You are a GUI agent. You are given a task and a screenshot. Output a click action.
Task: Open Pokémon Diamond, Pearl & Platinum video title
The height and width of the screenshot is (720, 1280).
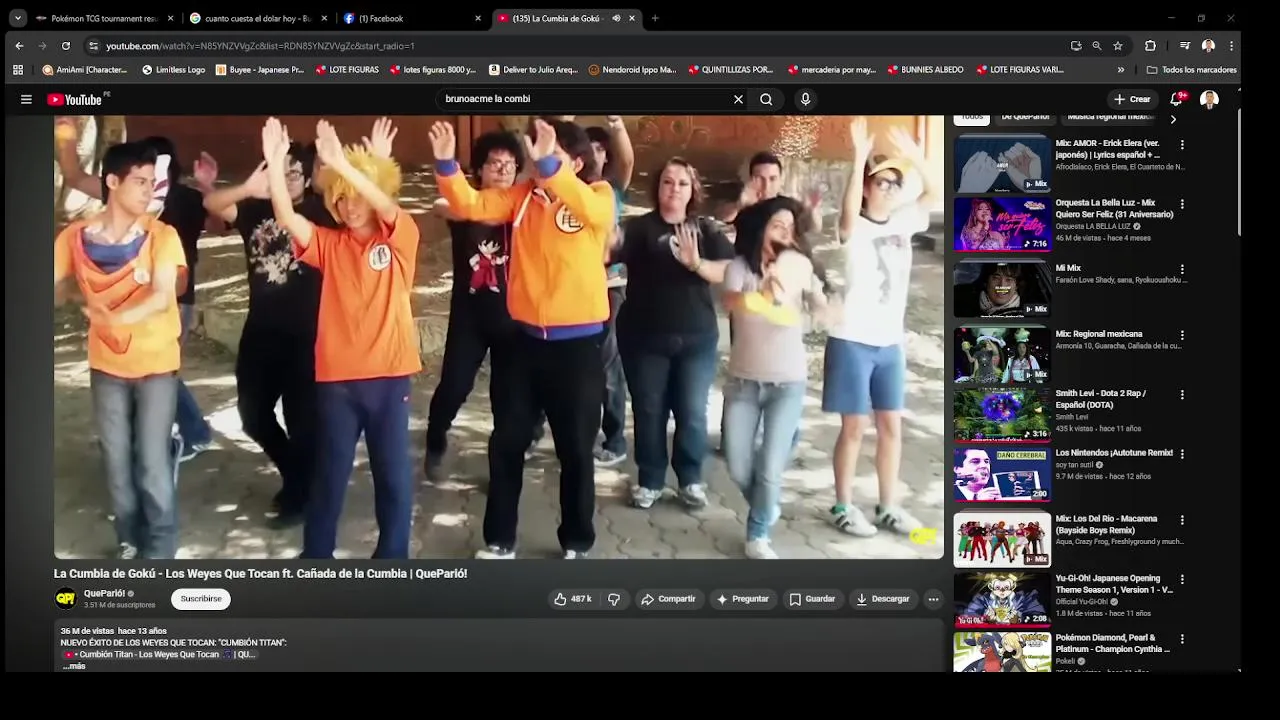(x=1112, y=643)
